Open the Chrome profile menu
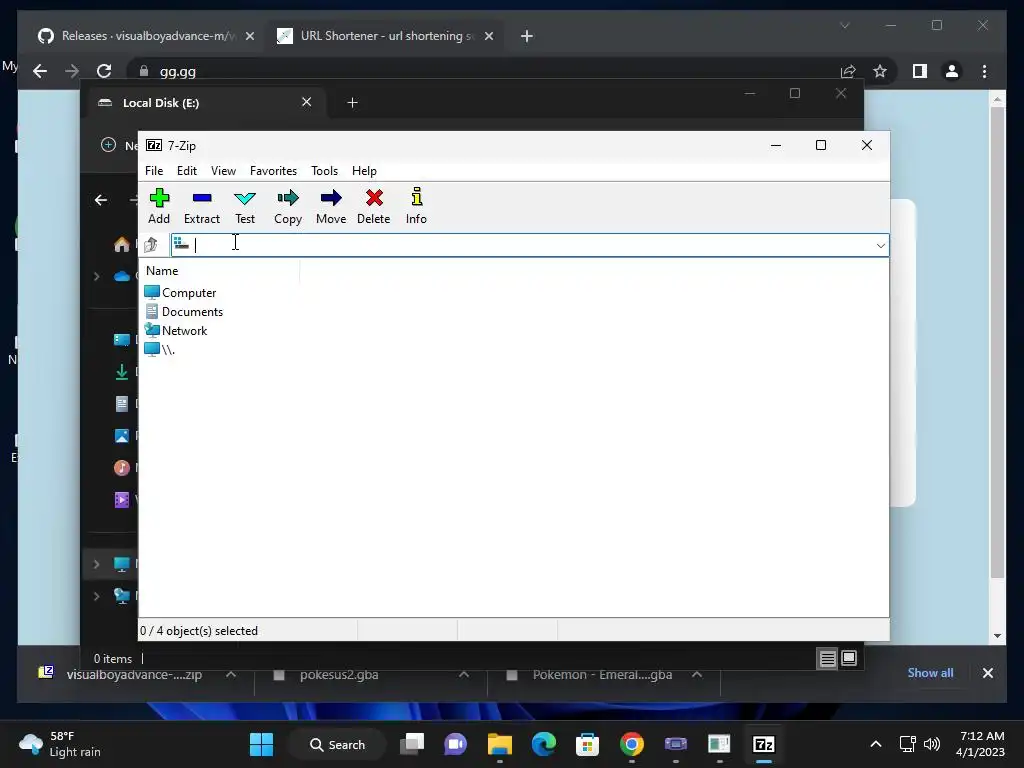 (x=952, y=71)
